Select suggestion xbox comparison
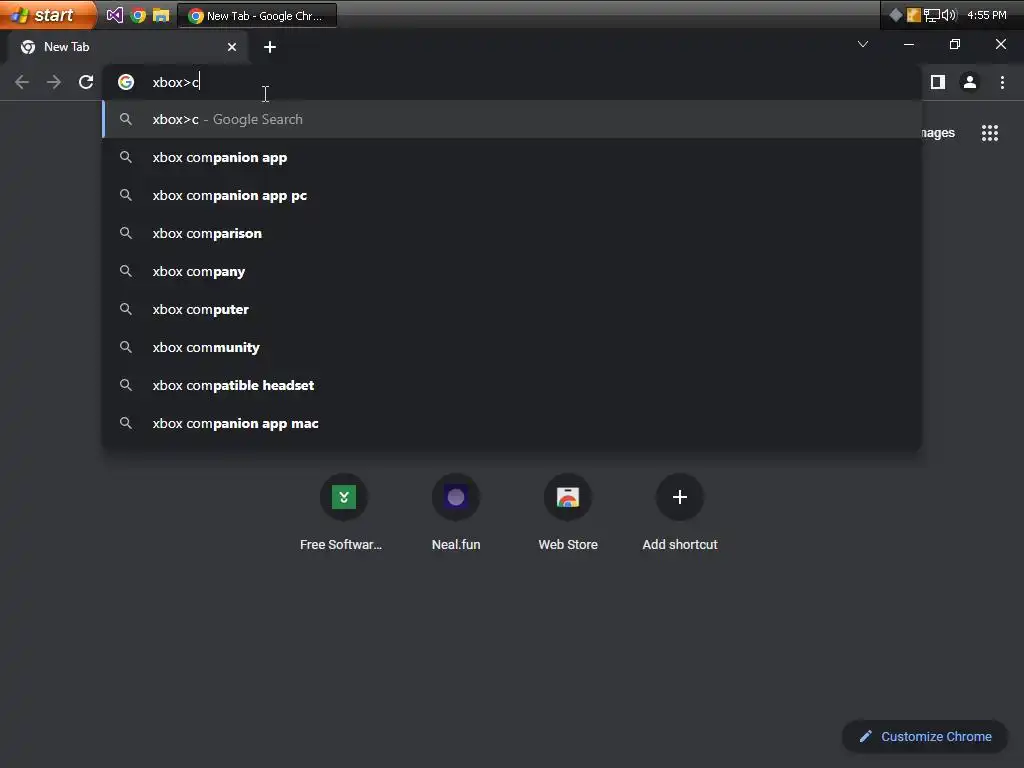The image size is (1024, 768). [x=512, y=233]
